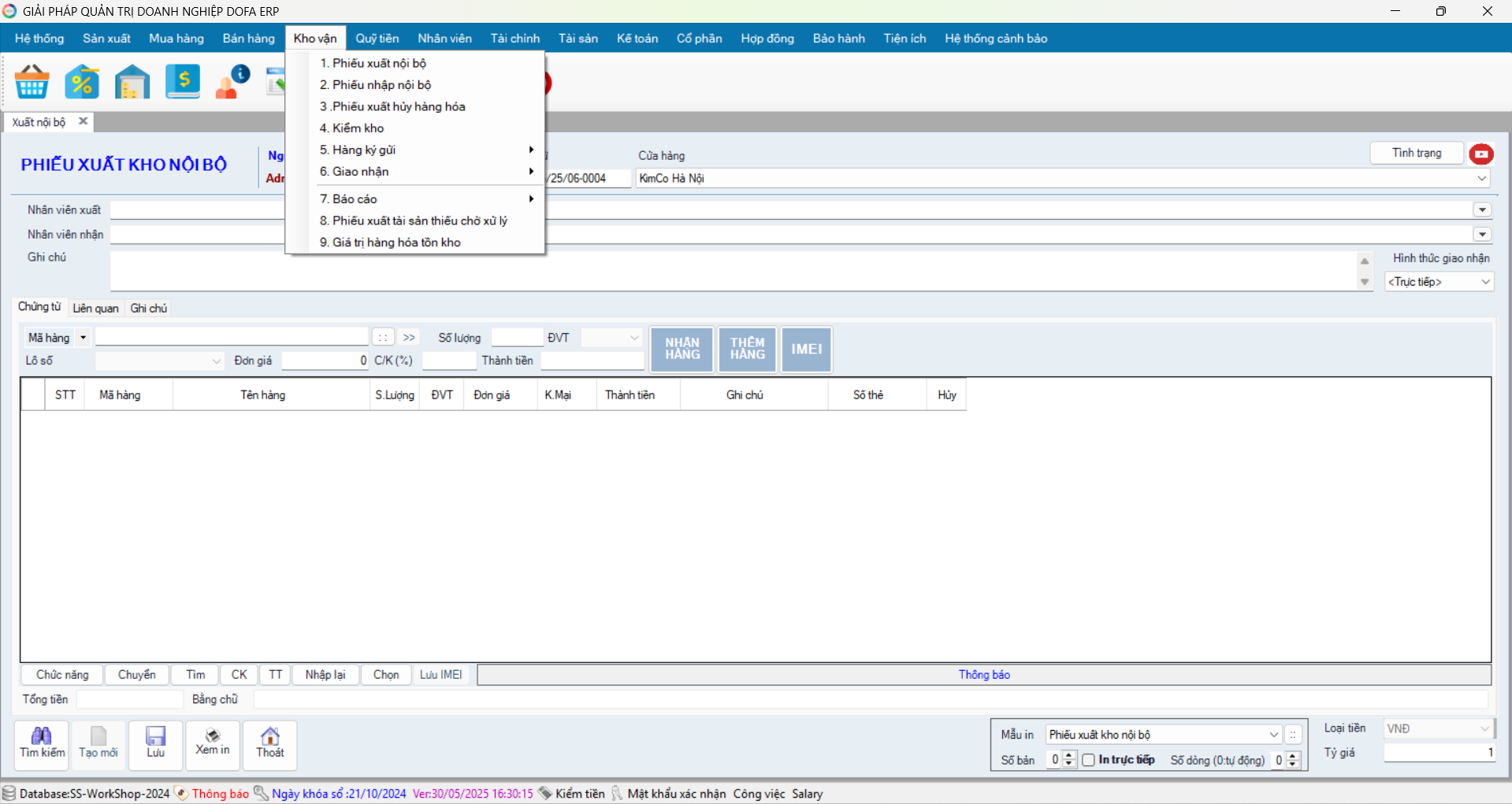1512x804 pixels.
Task: Click Salary in the status bar
Action: point(808,794)
